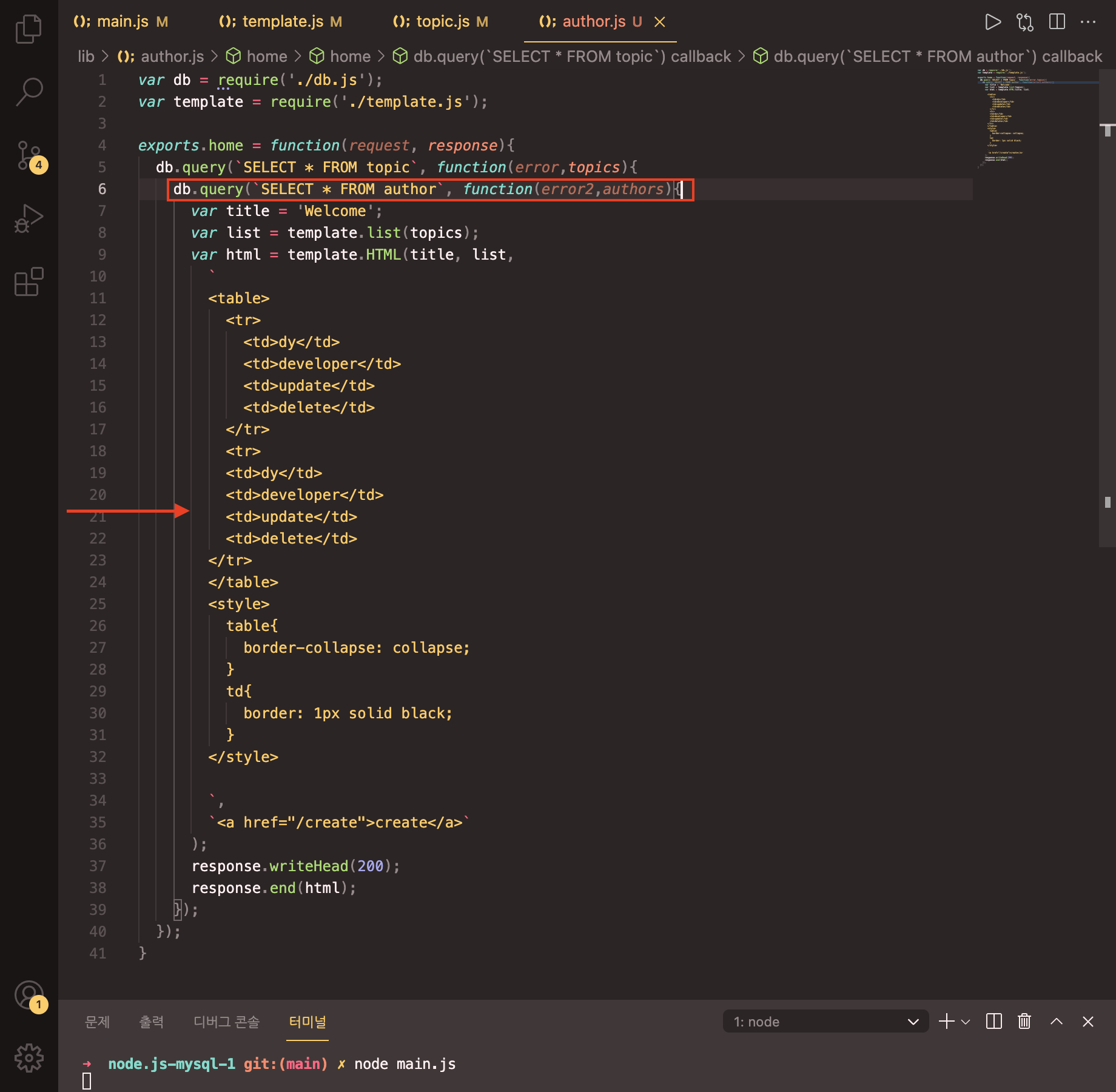Click the minimap code overview
1116x1092 pixels.
[x=1037, y=118]
